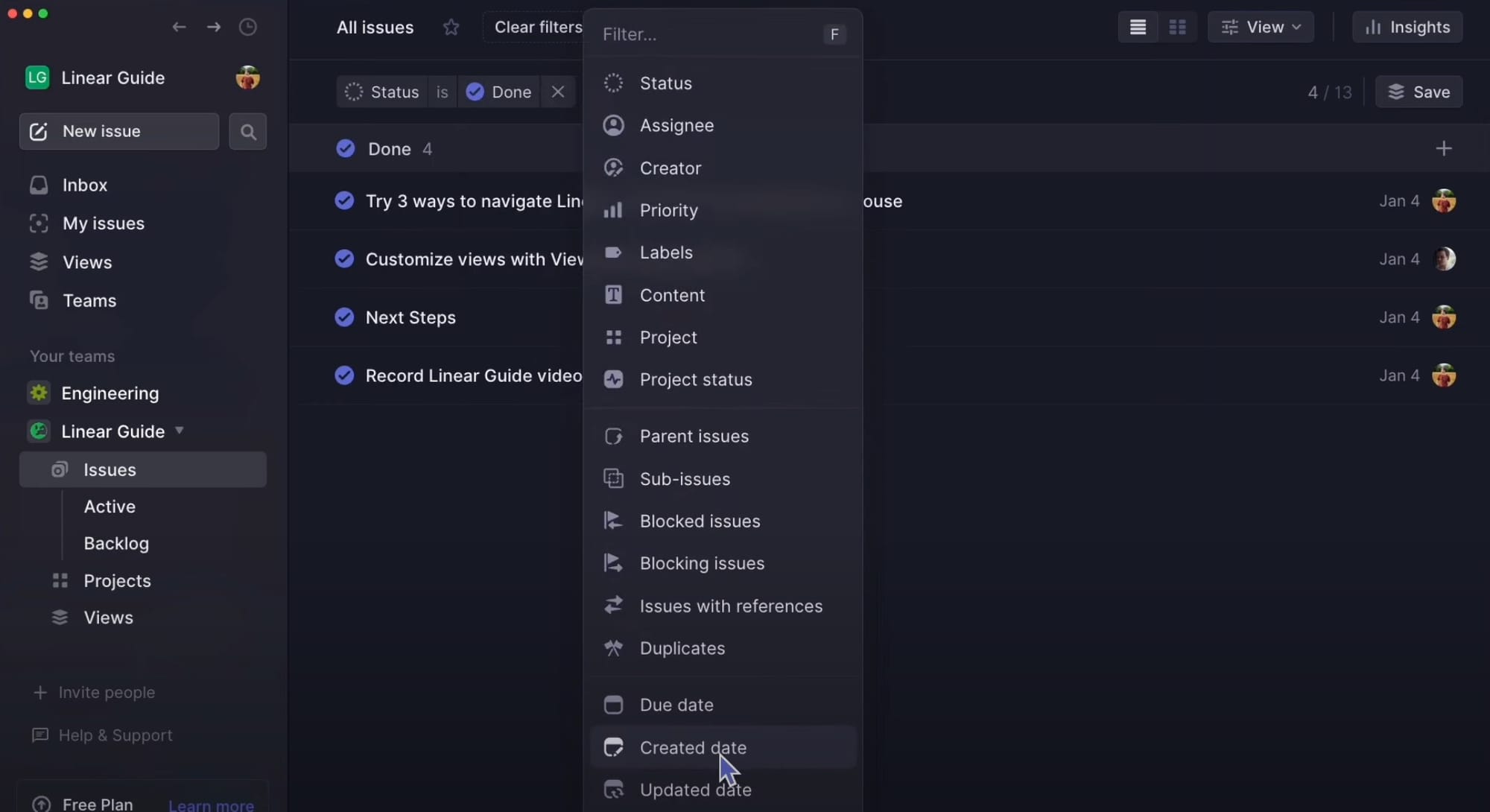Choose Priority filter option
Viewport: 1490px width, 812px height.
pos(723,210)
